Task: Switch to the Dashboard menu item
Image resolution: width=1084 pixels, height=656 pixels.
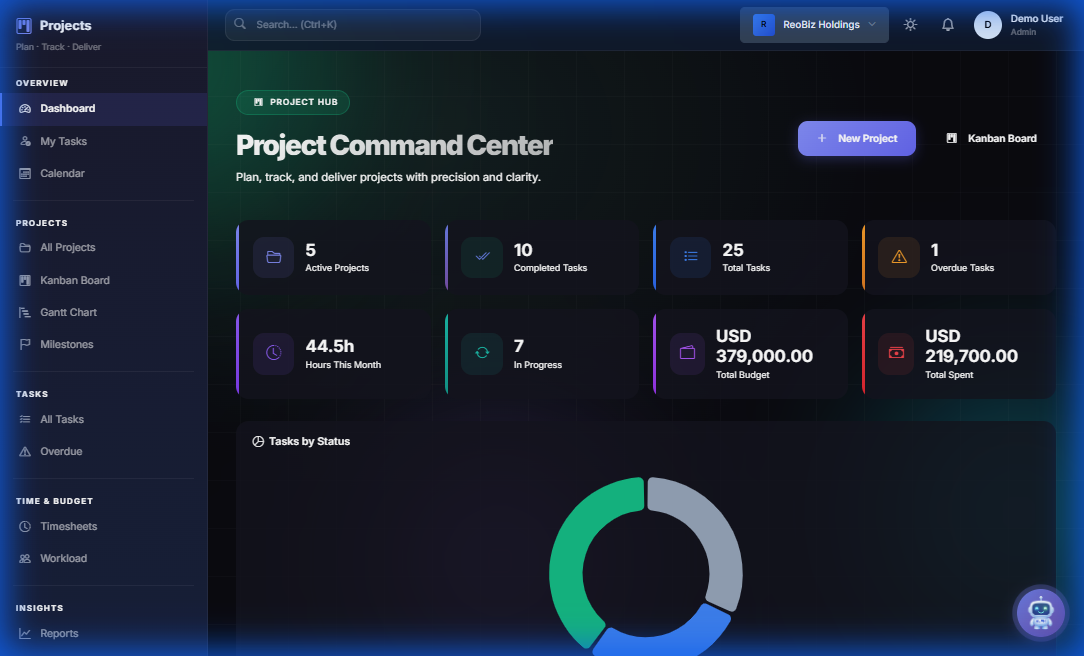Action: point(67,108)
